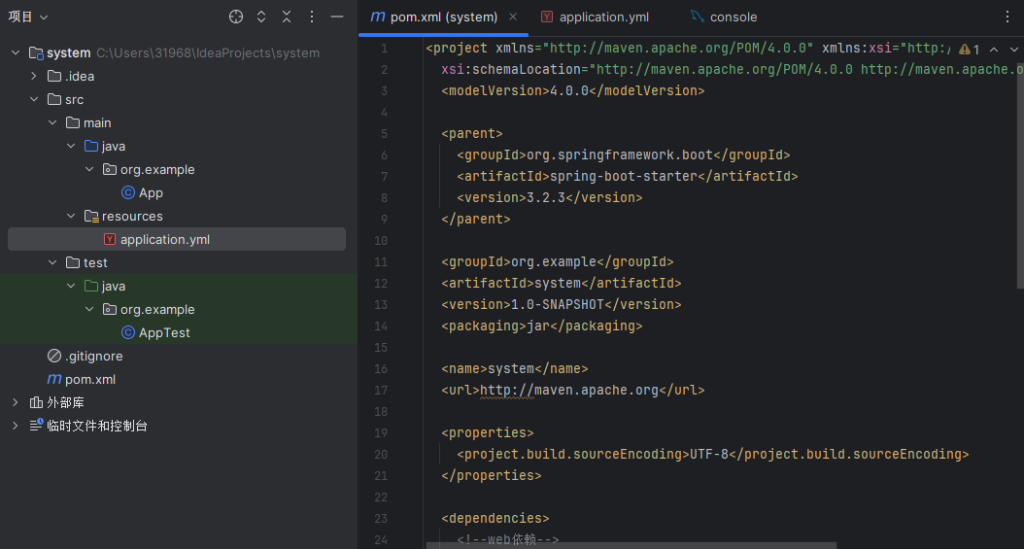Image resolution: width=1024 pixels, height=549 pixels.
Task: Open editor tabs three-dot options menu
Action: click(x=1006, y=17)
